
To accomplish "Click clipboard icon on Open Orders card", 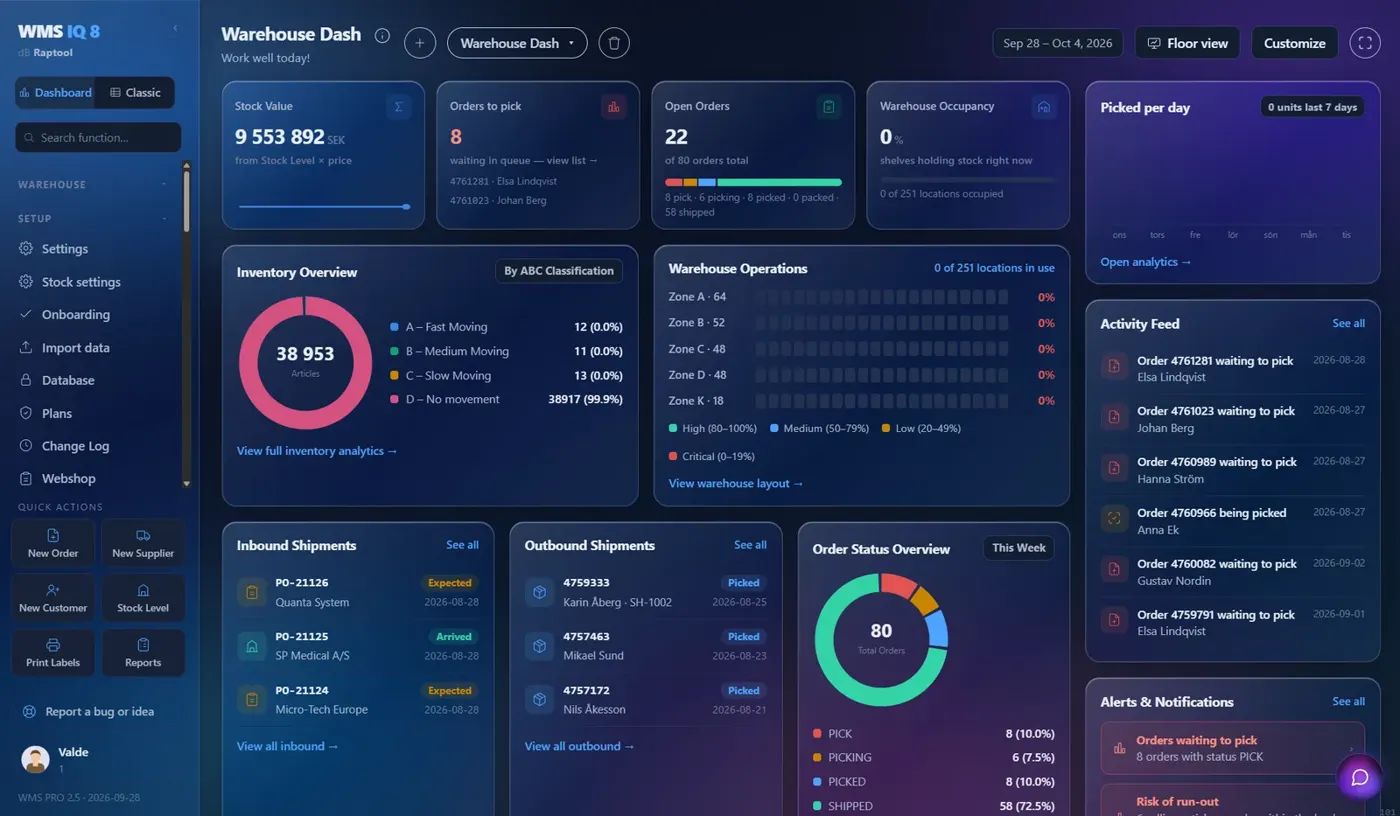I will [829, 107].
